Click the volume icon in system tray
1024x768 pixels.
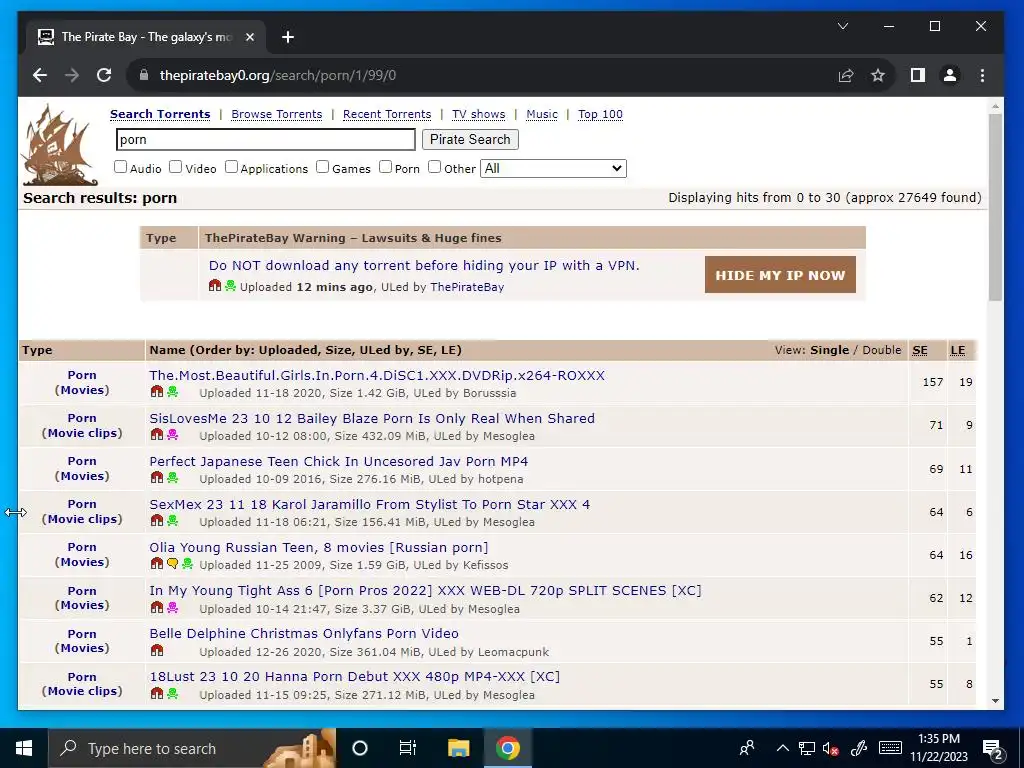point(830,748)
